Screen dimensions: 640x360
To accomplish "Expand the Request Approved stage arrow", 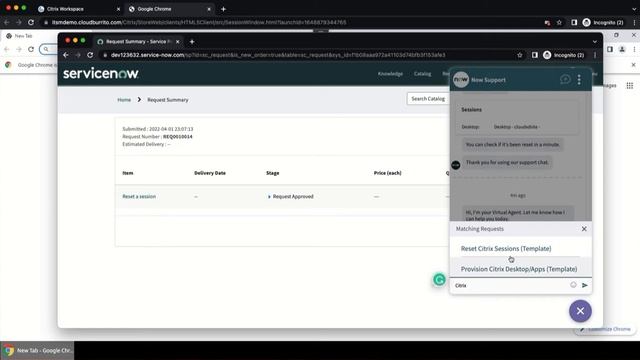I will point(269,197).
